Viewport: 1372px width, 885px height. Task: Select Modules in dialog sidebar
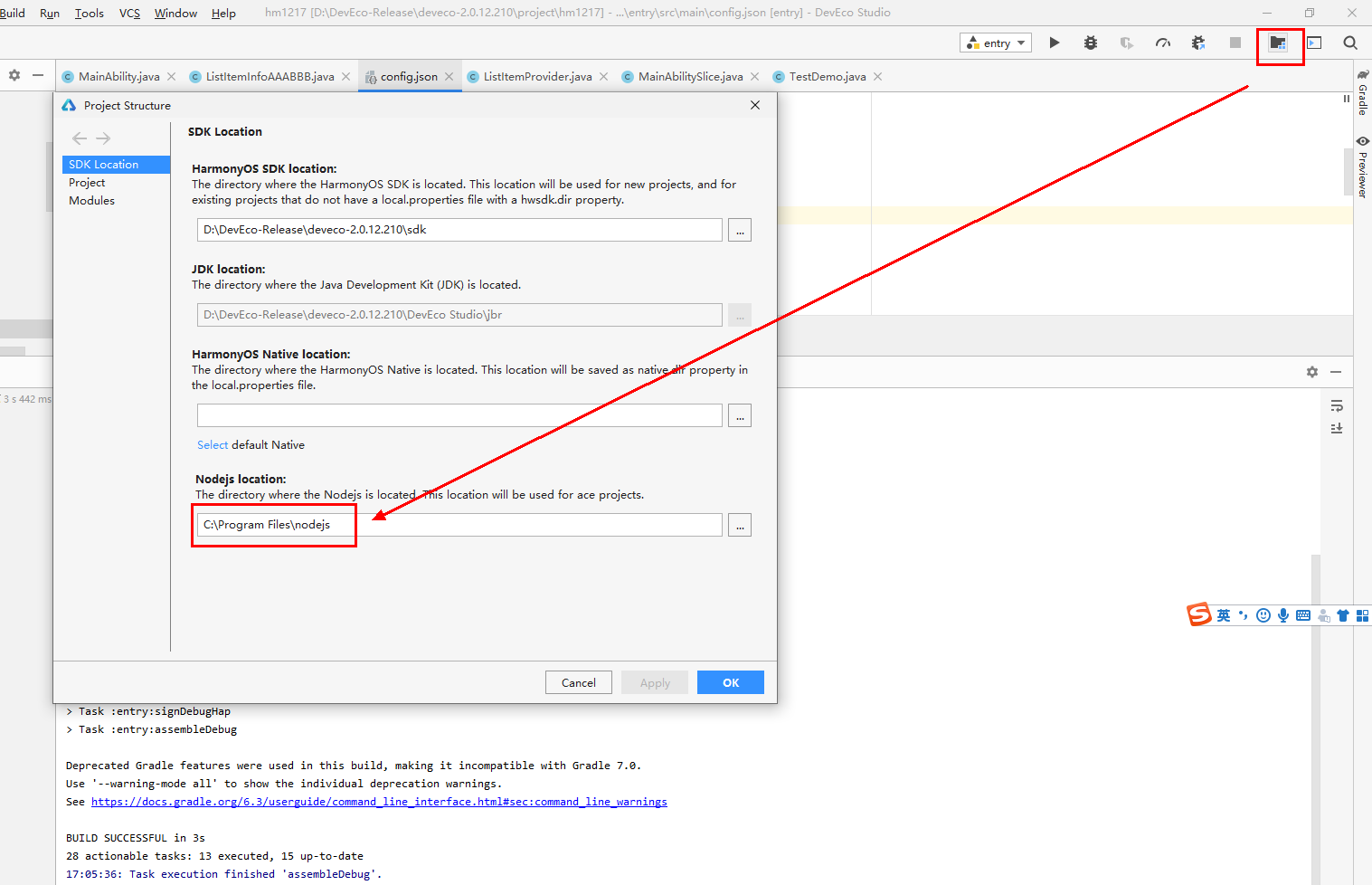tap(91, 201)
